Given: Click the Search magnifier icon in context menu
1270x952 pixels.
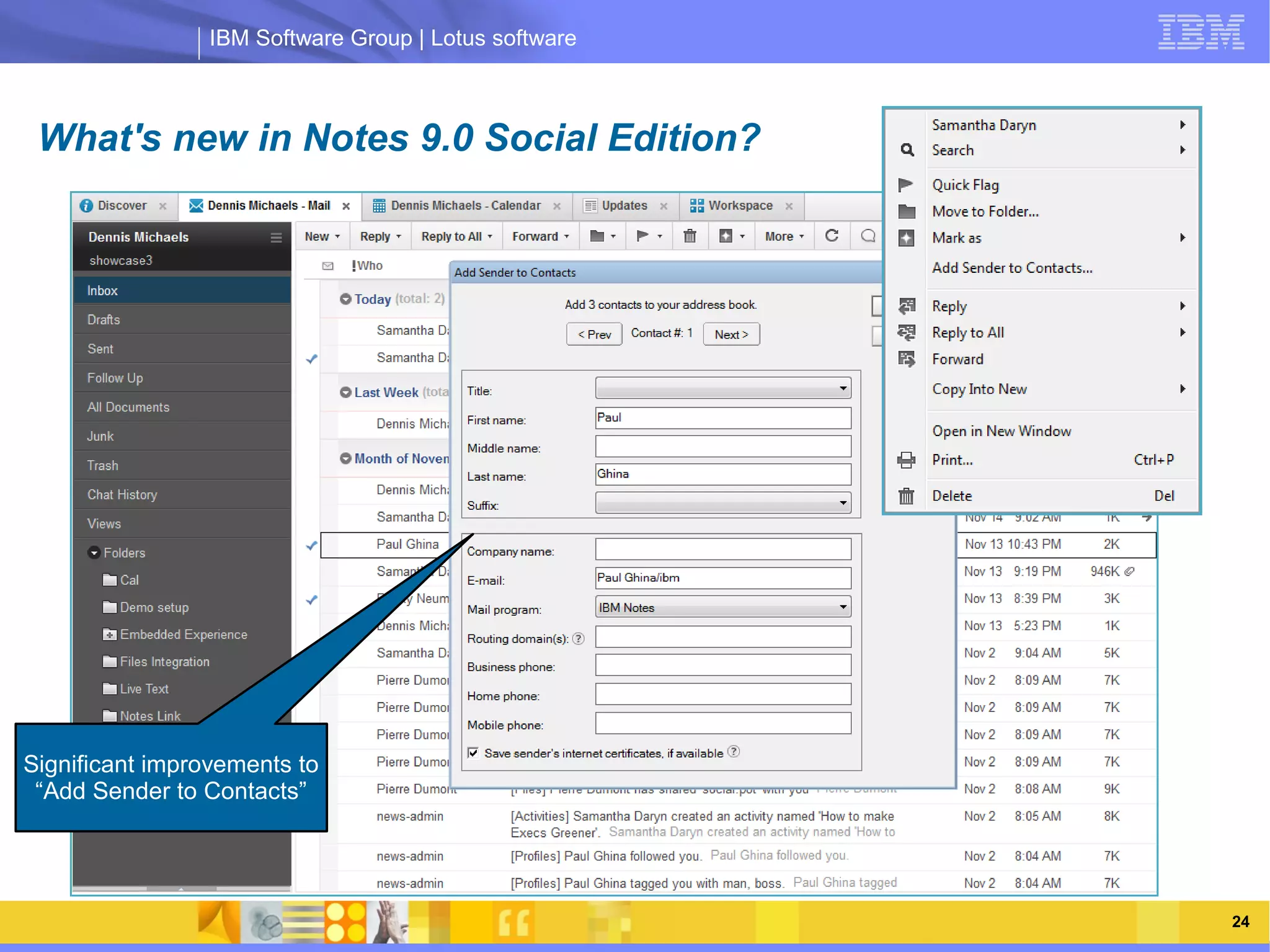Looking at the screenshot, I should pos(907,150).
